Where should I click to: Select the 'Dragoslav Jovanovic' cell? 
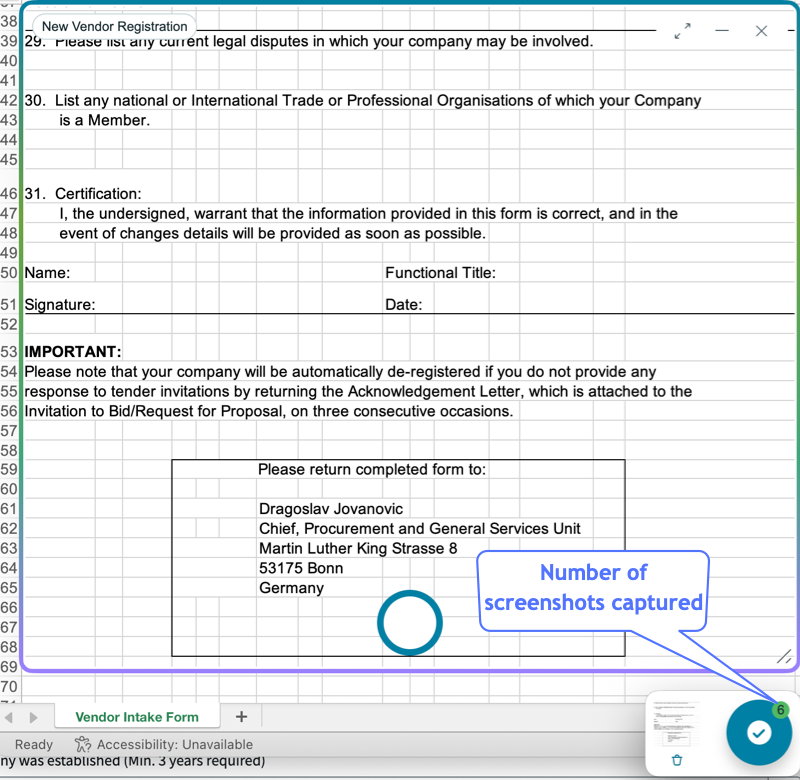click(331, 509)
